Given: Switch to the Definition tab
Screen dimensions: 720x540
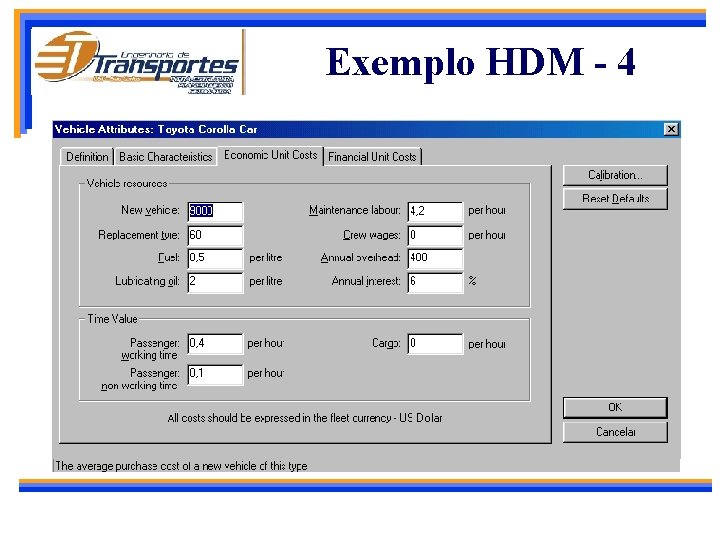Looking at the screenshot, I should pyautogui.click(x=87, y=157).
